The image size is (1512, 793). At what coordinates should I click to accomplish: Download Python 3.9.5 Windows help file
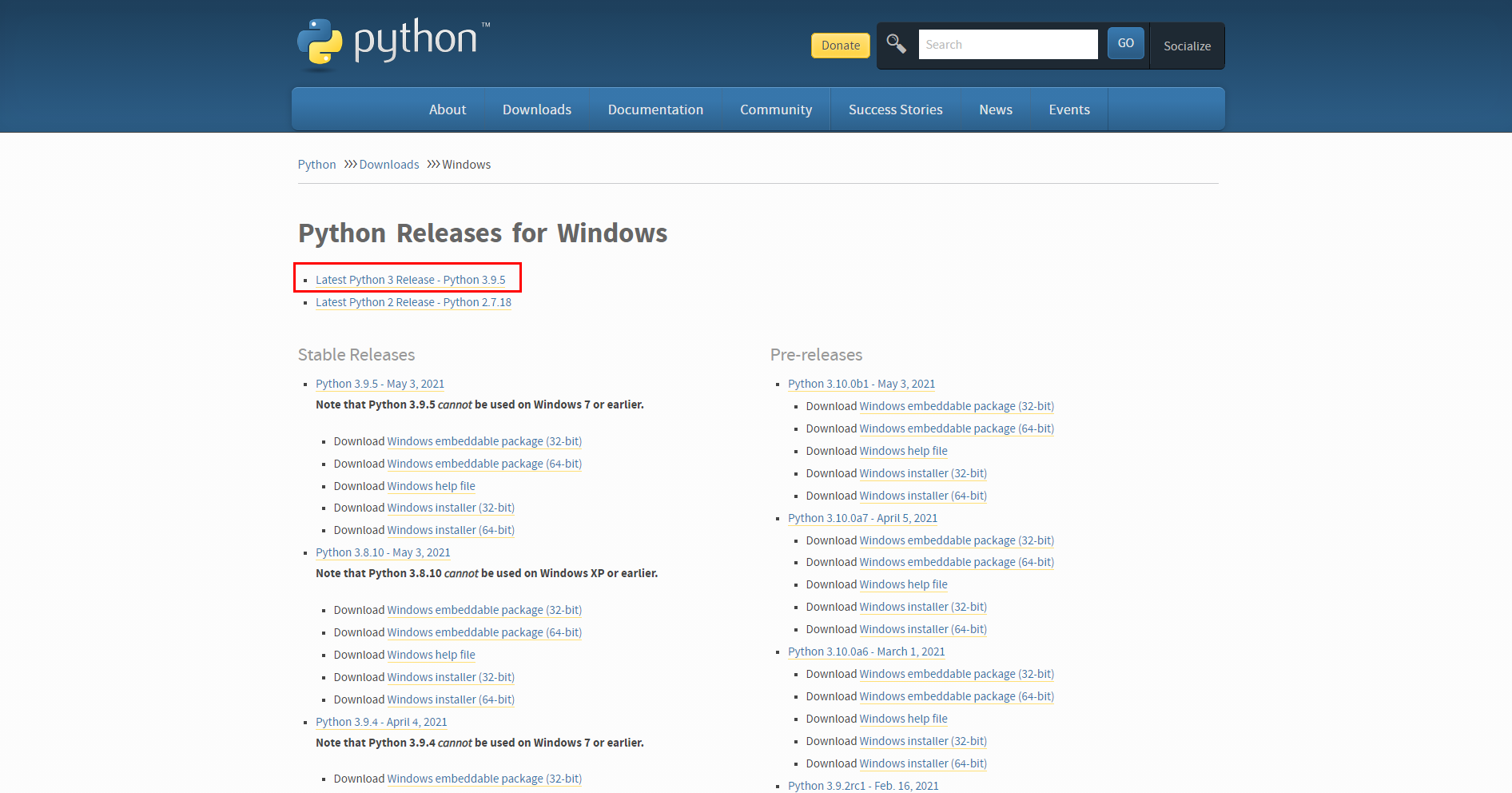pos(432,486)
